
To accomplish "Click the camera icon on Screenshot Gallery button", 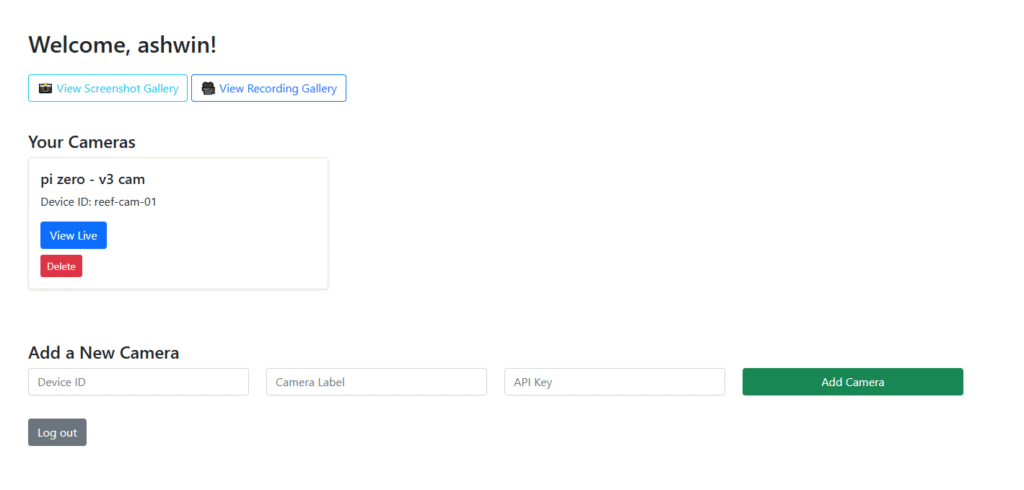I will coord(45,89).
